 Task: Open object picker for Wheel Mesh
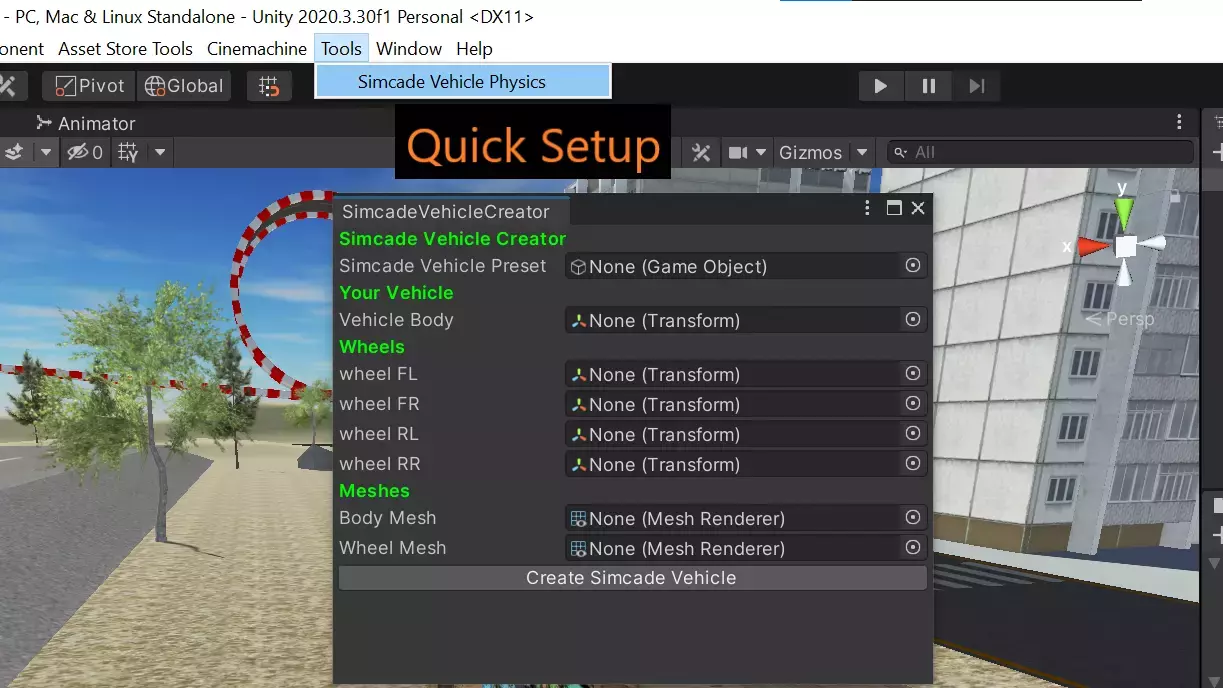coord(913,548)
